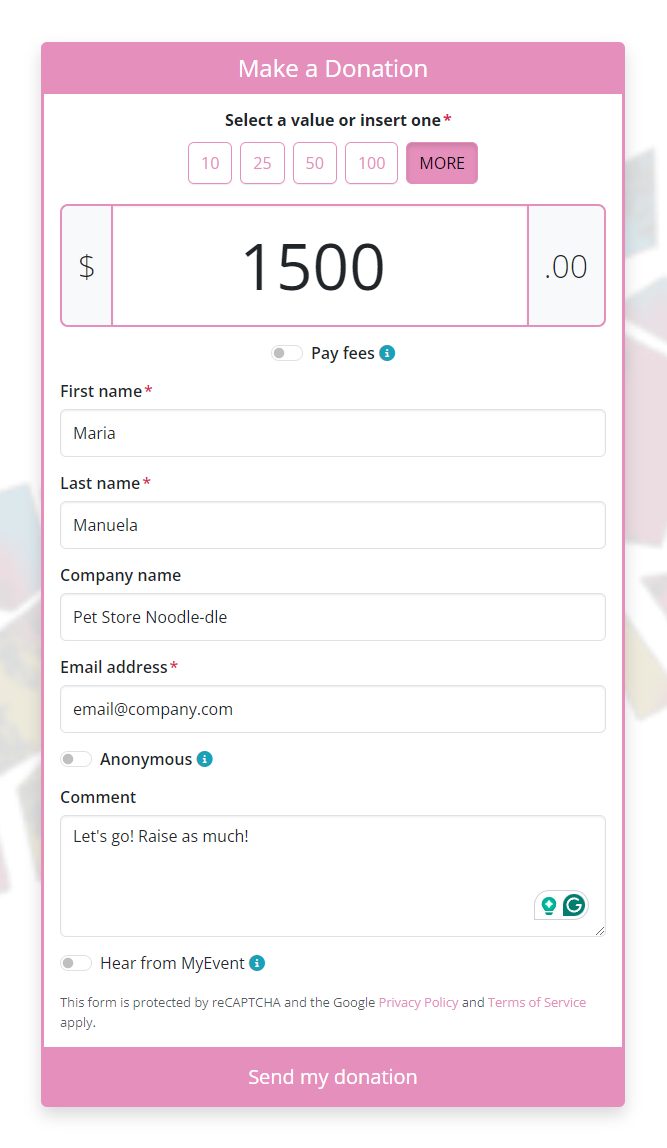Click the Anonymous info icon
667x1148 pixels.
point(205,759)
